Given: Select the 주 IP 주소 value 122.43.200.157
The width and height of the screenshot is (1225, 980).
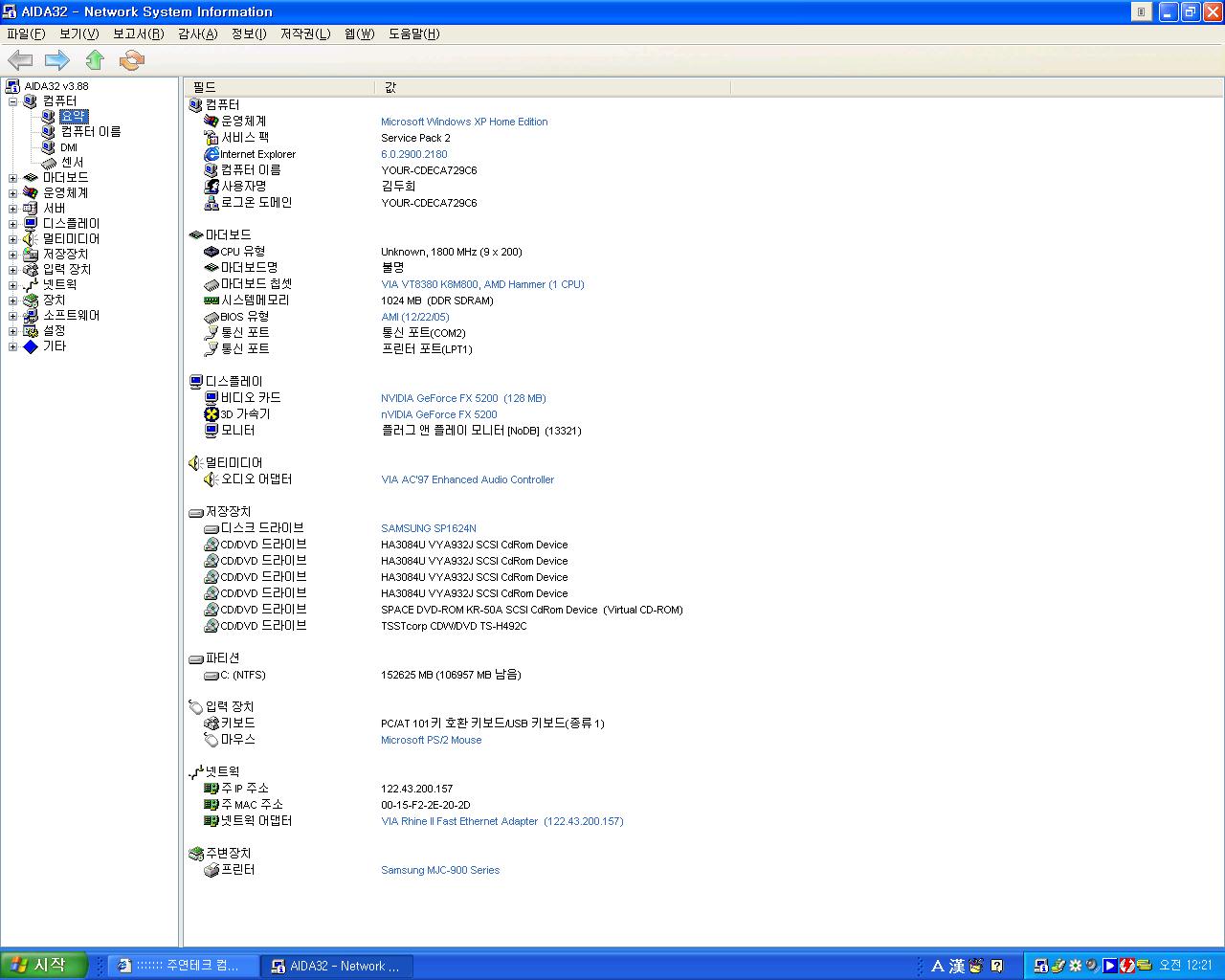Looking at the screenshot, I should click(417, 789).
